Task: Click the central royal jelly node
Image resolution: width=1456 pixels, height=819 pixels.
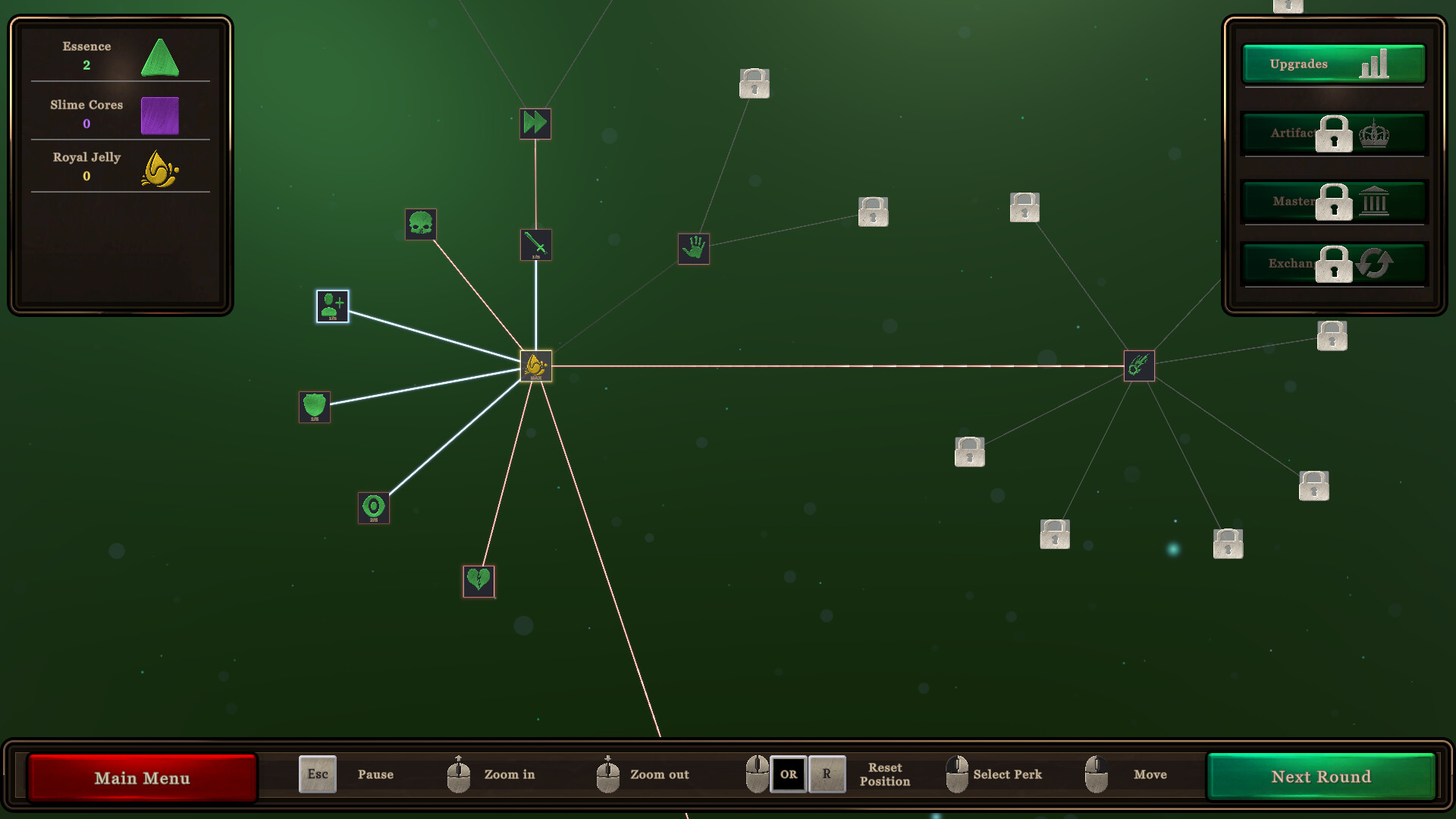Action: pos(536,366)
